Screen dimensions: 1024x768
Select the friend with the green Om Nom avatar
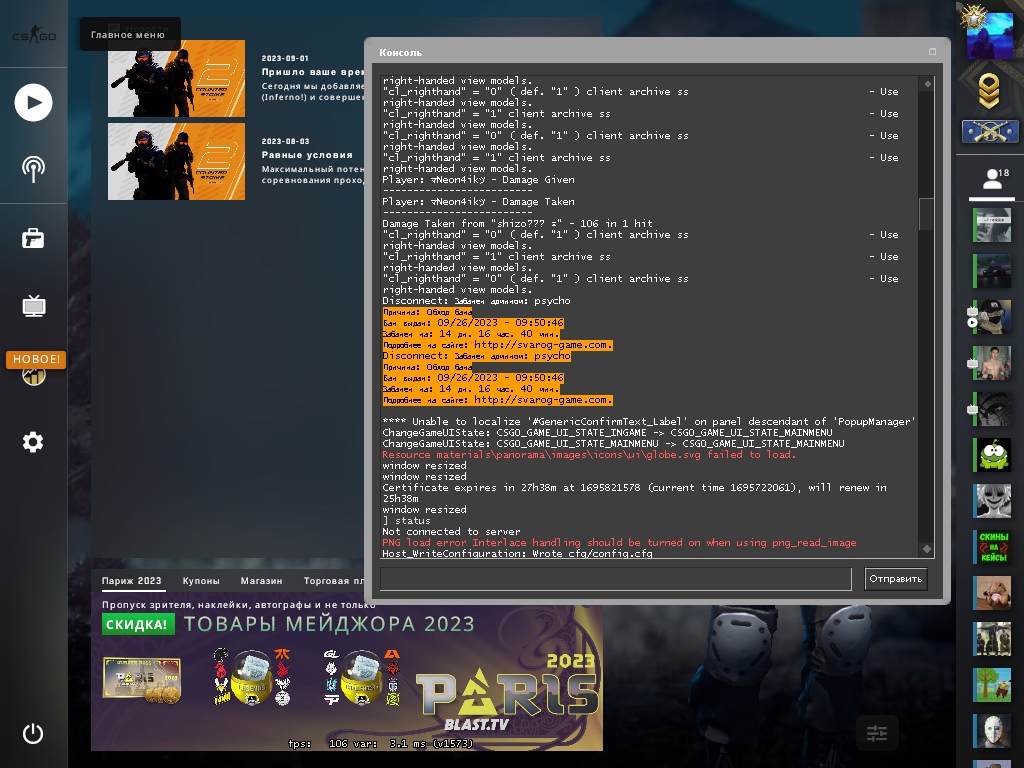(x=993, y=455)
